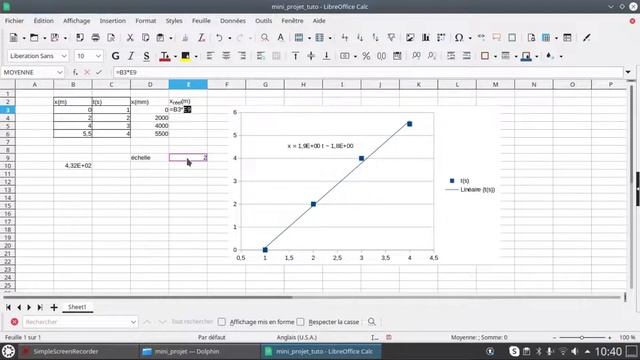Insert image using toolbar icon
This screenshot has width=640, height=360.
point(410,38)
